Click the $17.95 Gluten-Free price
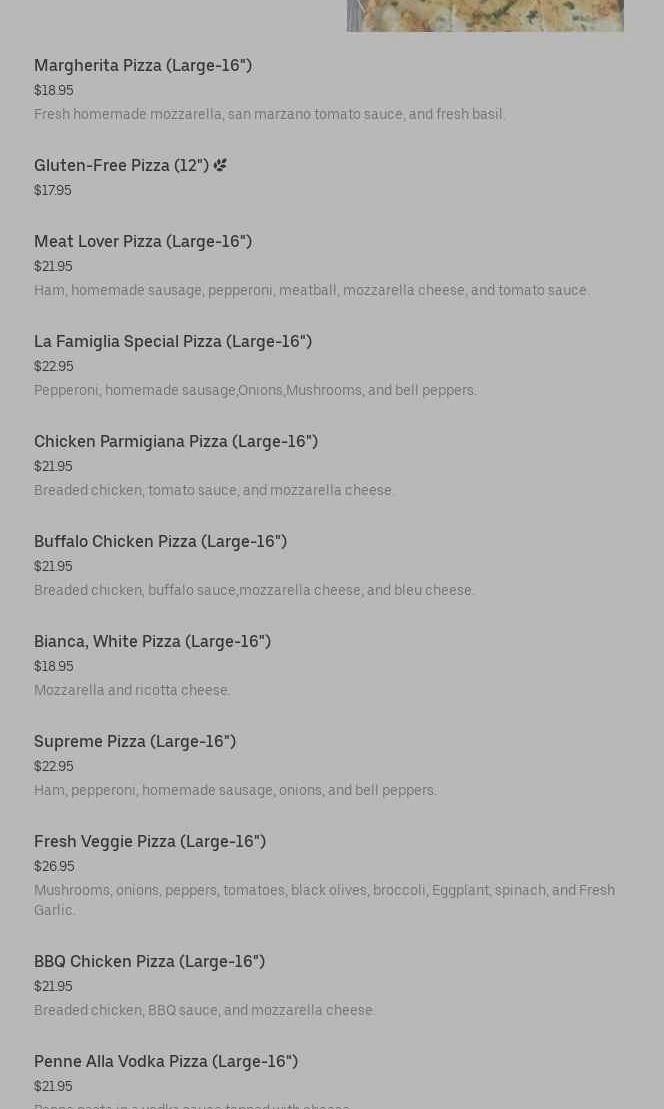The height and width of the screenshot is (1109, 664). click(53, 191)
